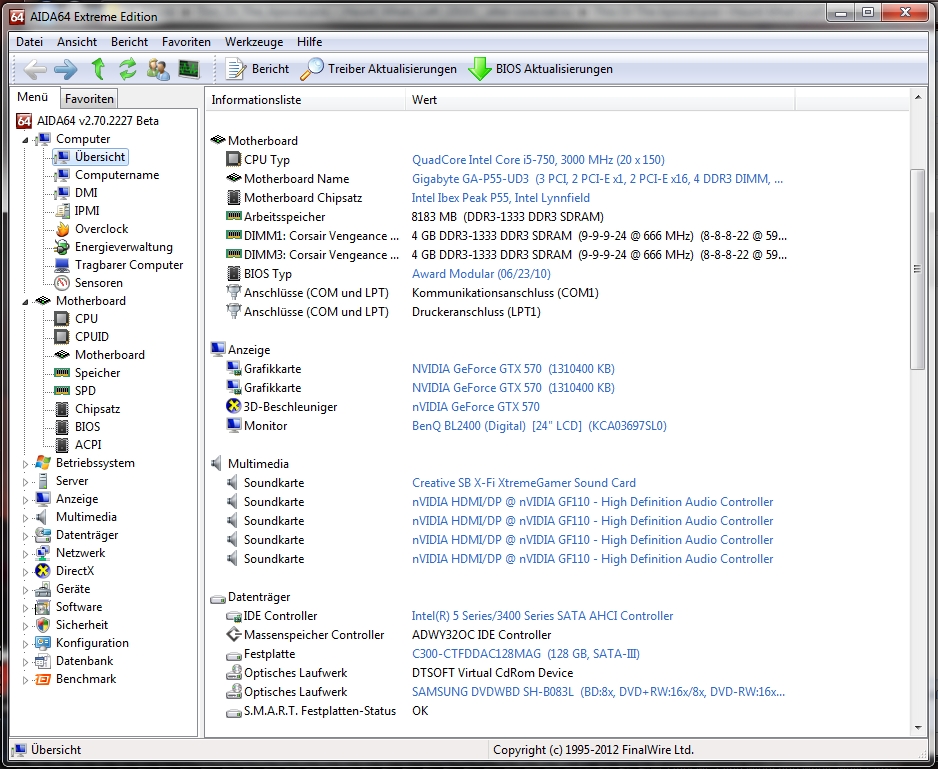The image size is (938, 769).
Task: Open the BenQ BL2400 monitor link
Action: (539, 425)
